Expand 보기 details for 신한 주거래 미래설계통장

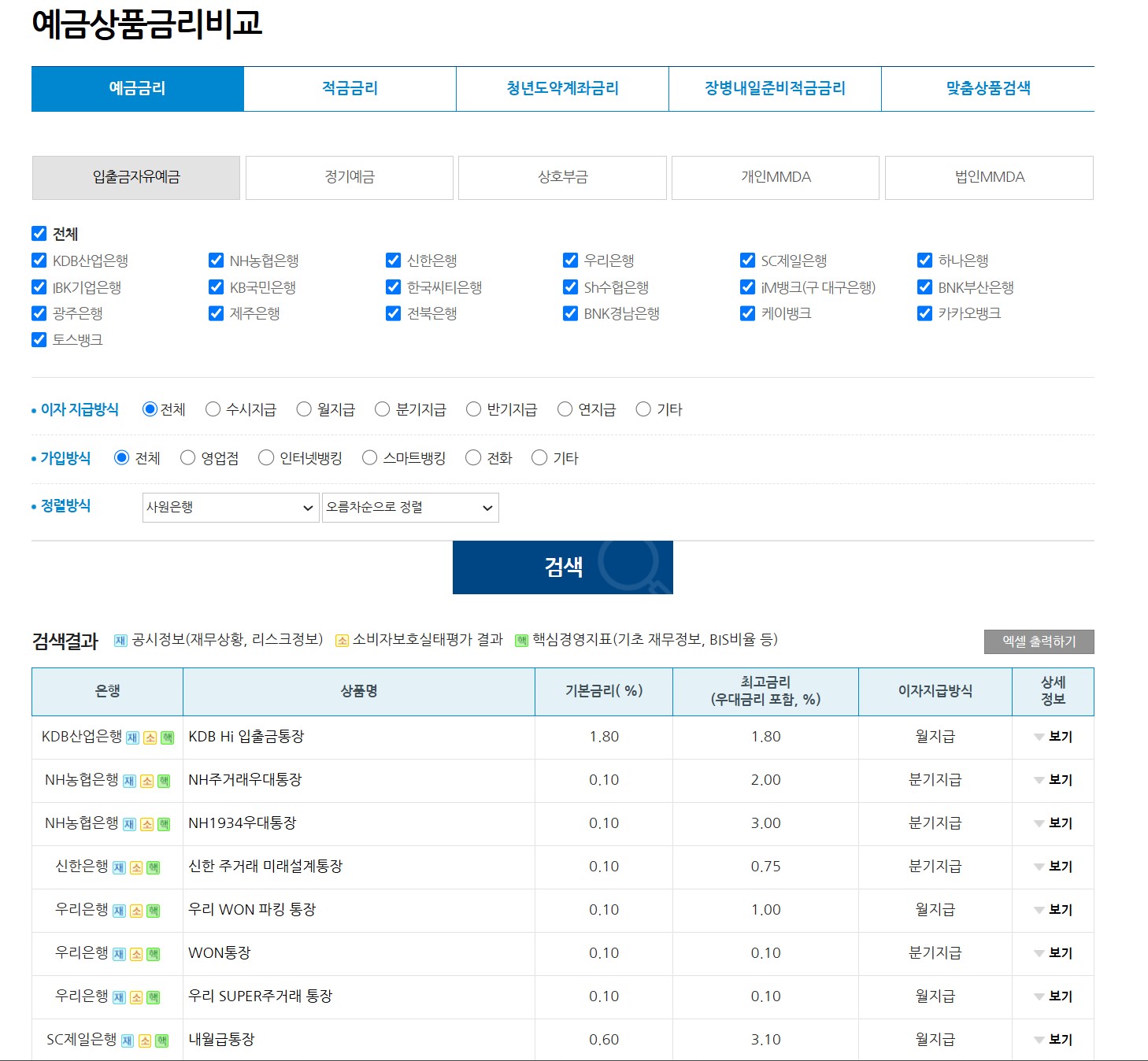tap(1053, 867)
